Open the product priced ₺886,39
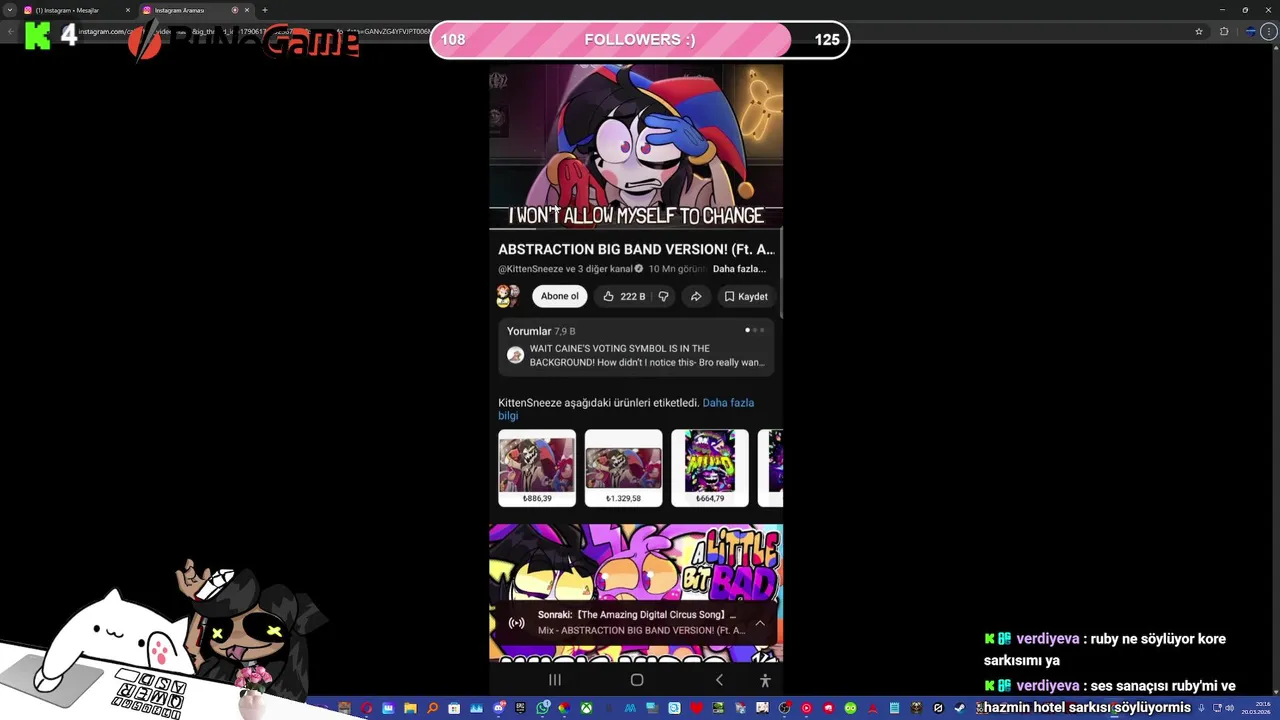Screen dimensions: 1280x720 (x=537, y=468)
